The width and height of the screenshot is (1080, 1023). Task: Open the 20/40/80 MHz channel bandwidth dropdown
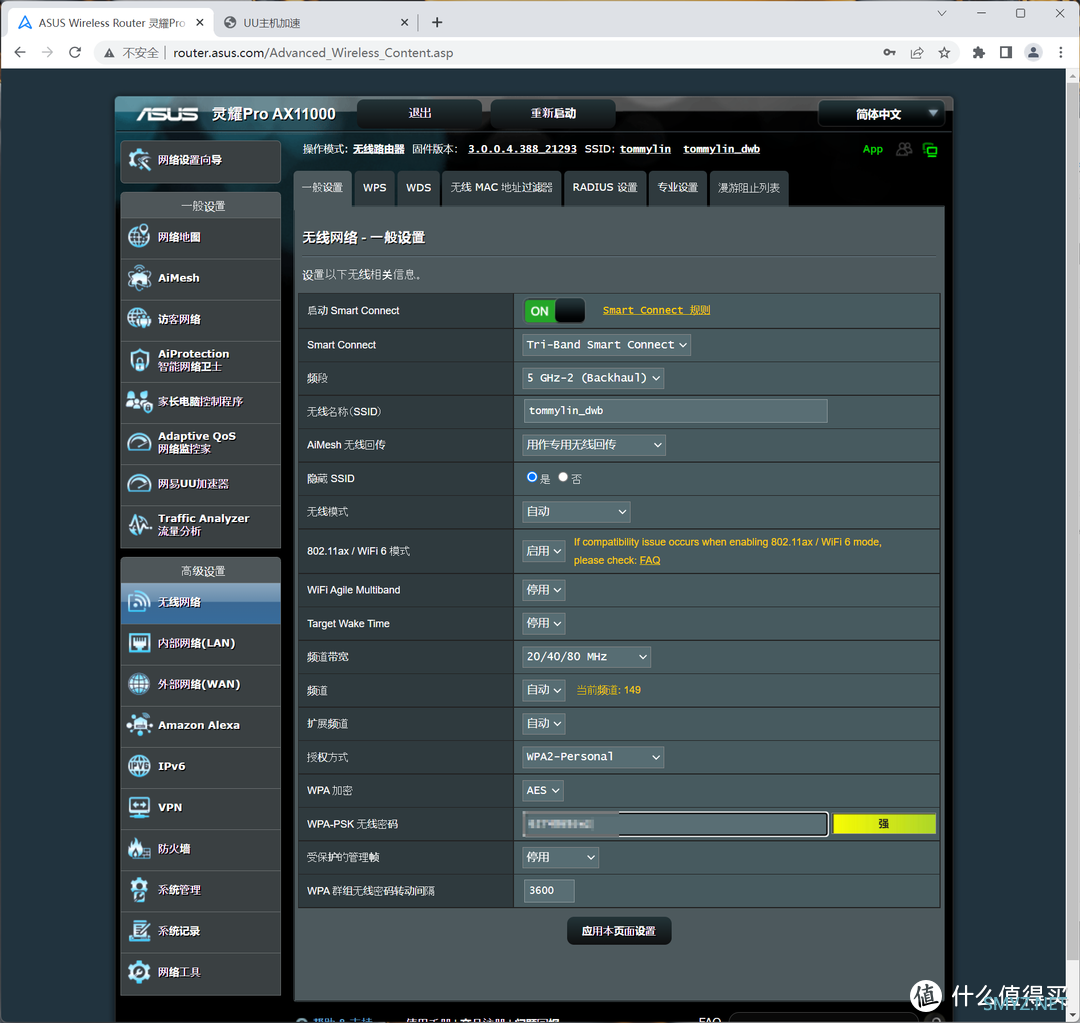[x=586, y=657]
